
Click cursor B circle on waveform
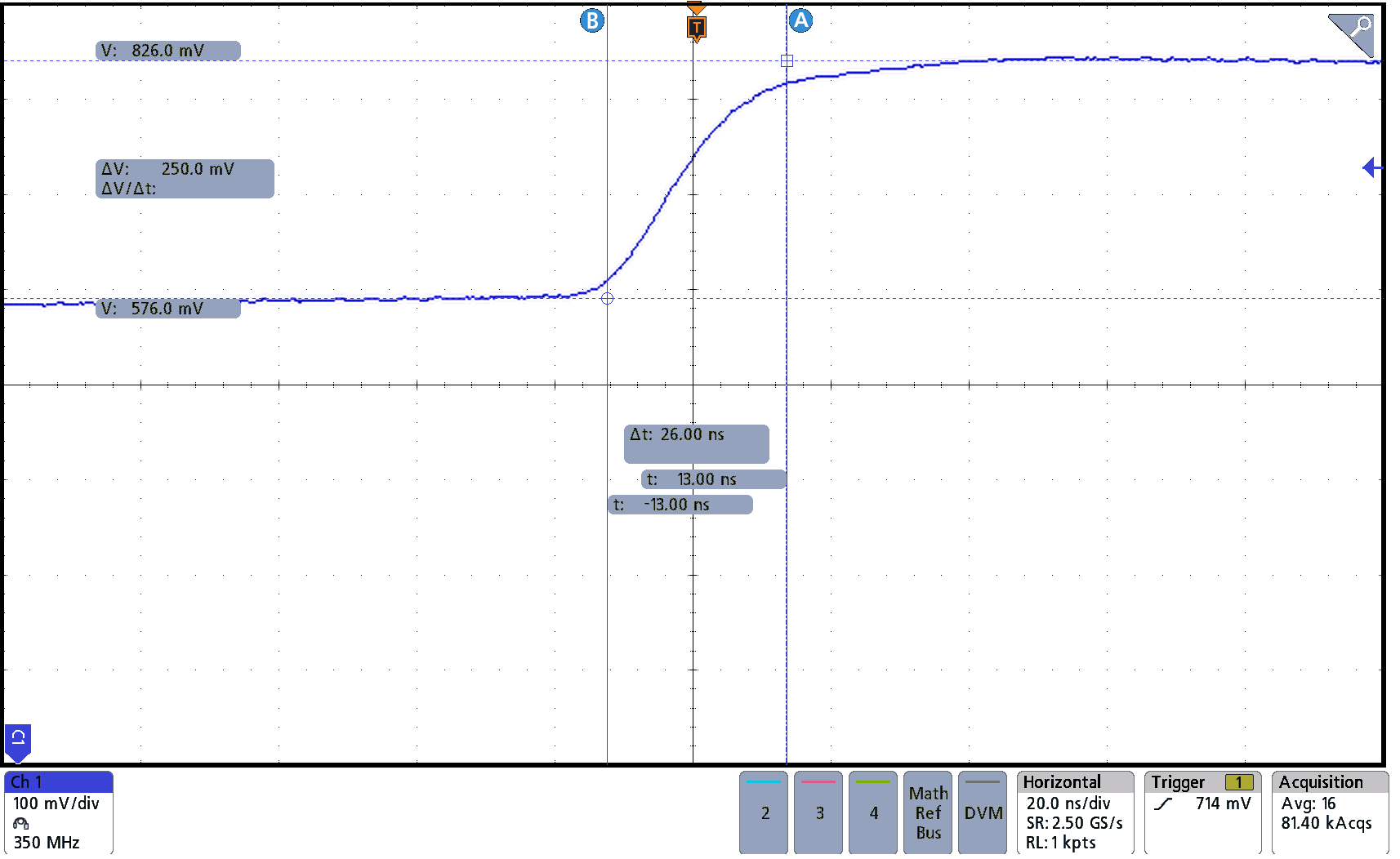click(607, 299)
